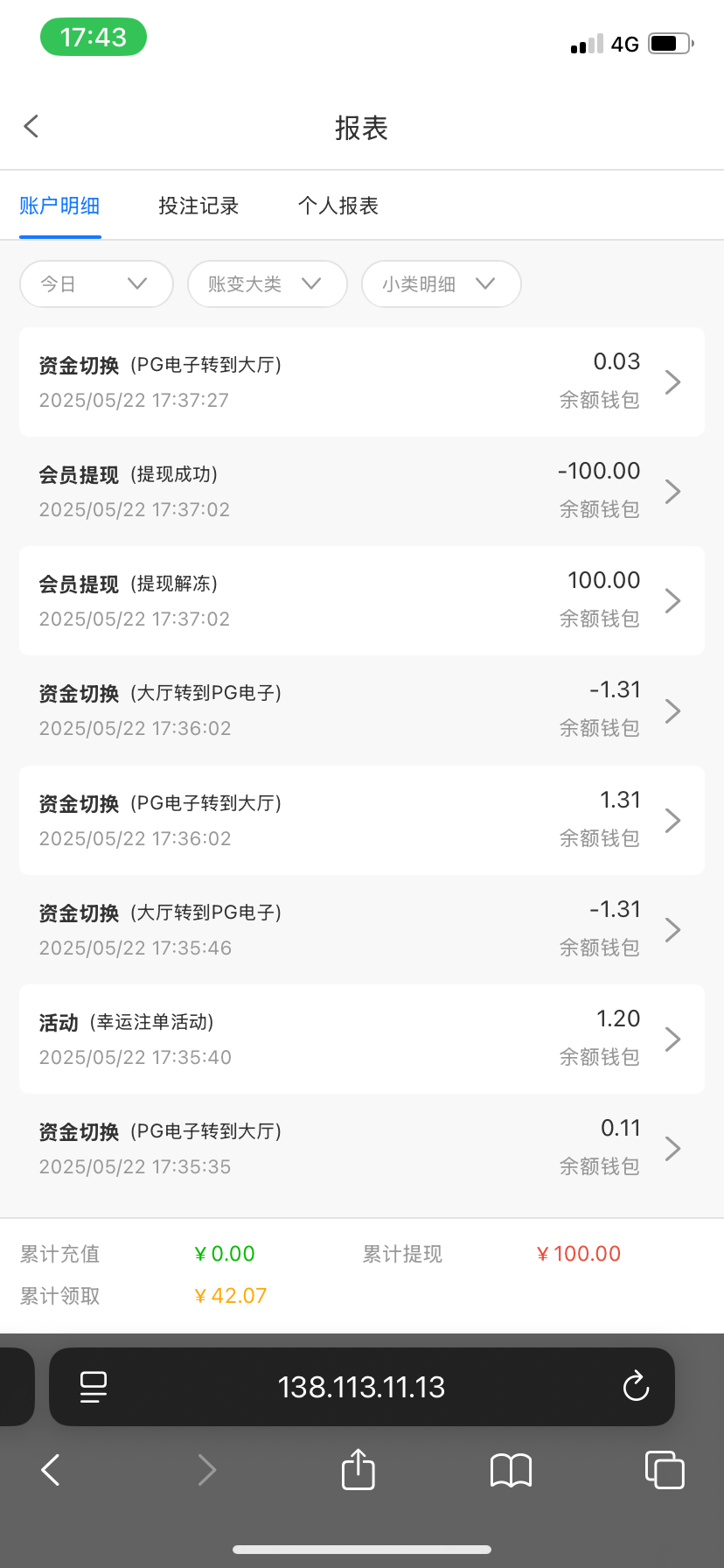724x1568 pixels.
Task: Tap the 138.113.11.13 address field
Action: (361, 1386)
